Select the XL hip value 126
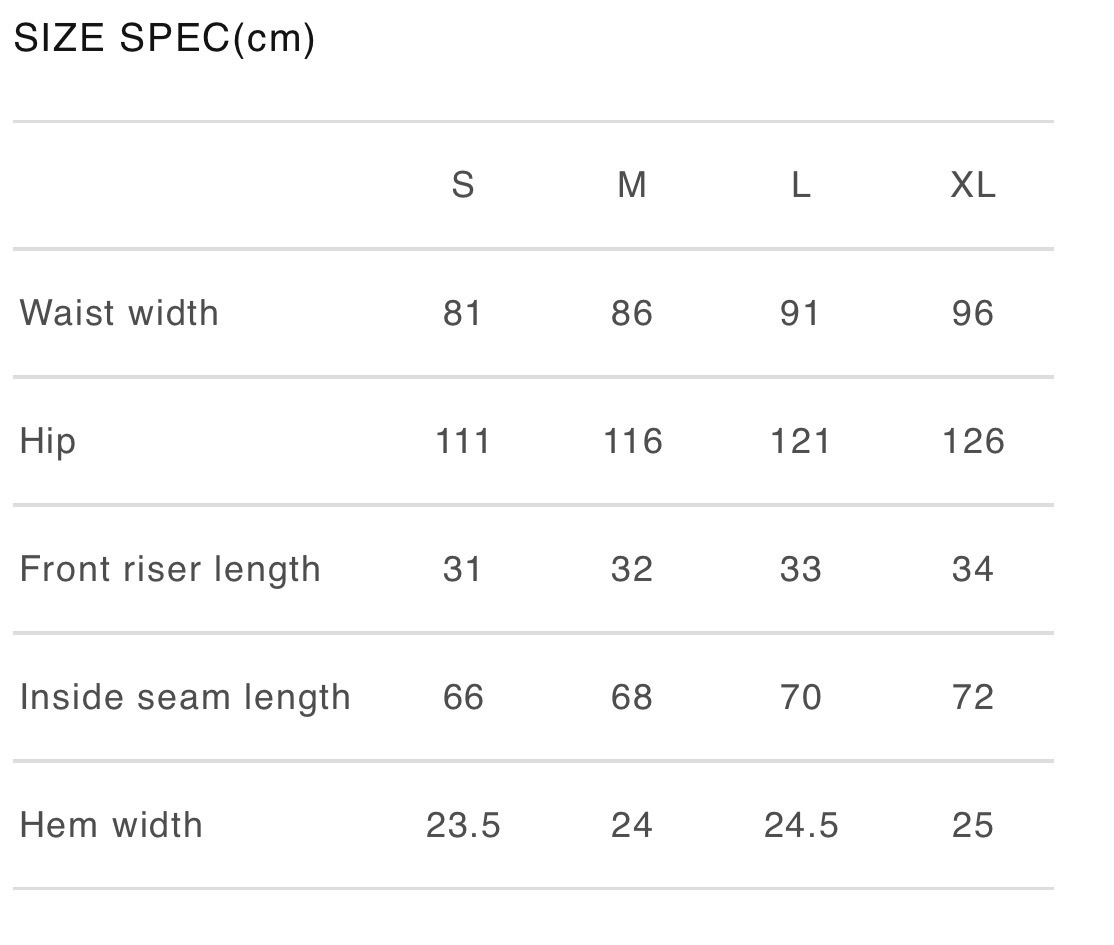Image resolution: width=1114 pixels, height=945 pixels. coord(973,441)
